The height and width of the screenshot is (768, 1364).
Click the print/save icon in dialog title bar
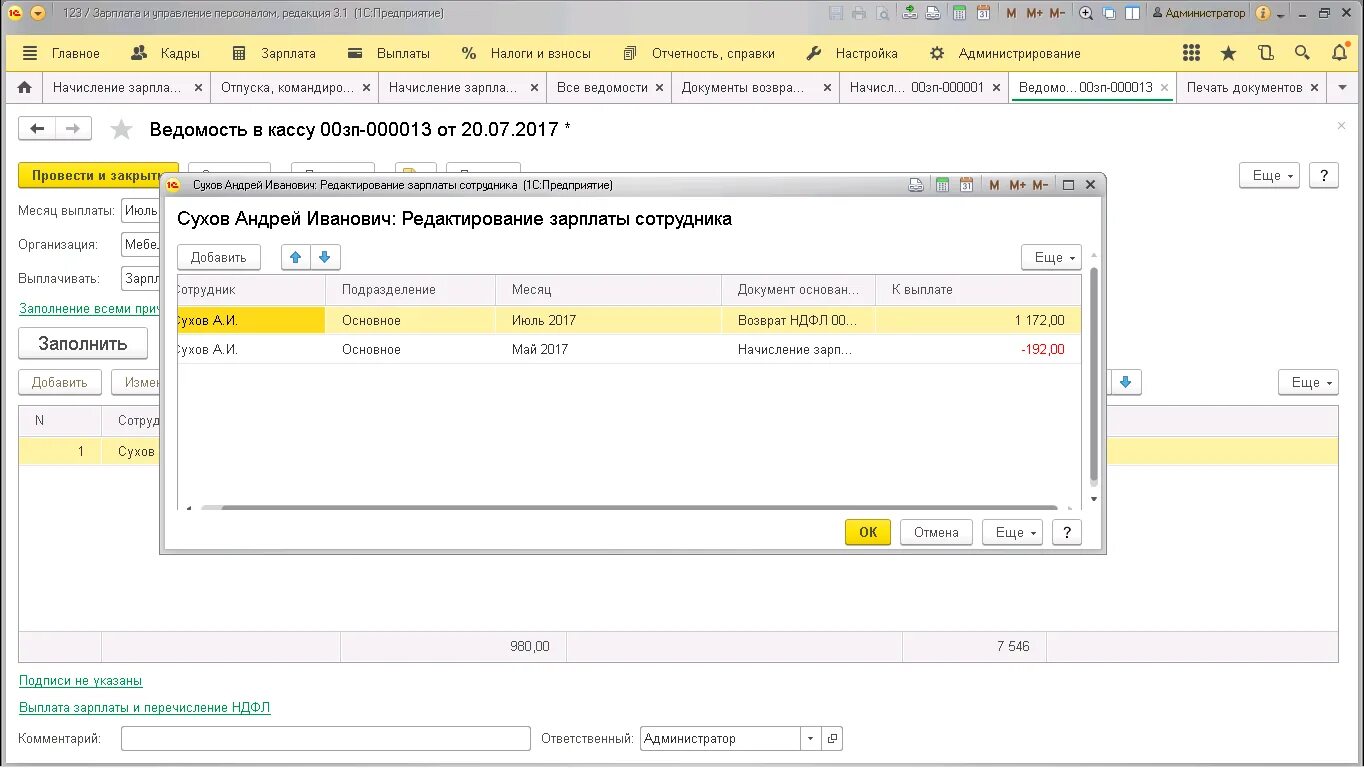916,185
